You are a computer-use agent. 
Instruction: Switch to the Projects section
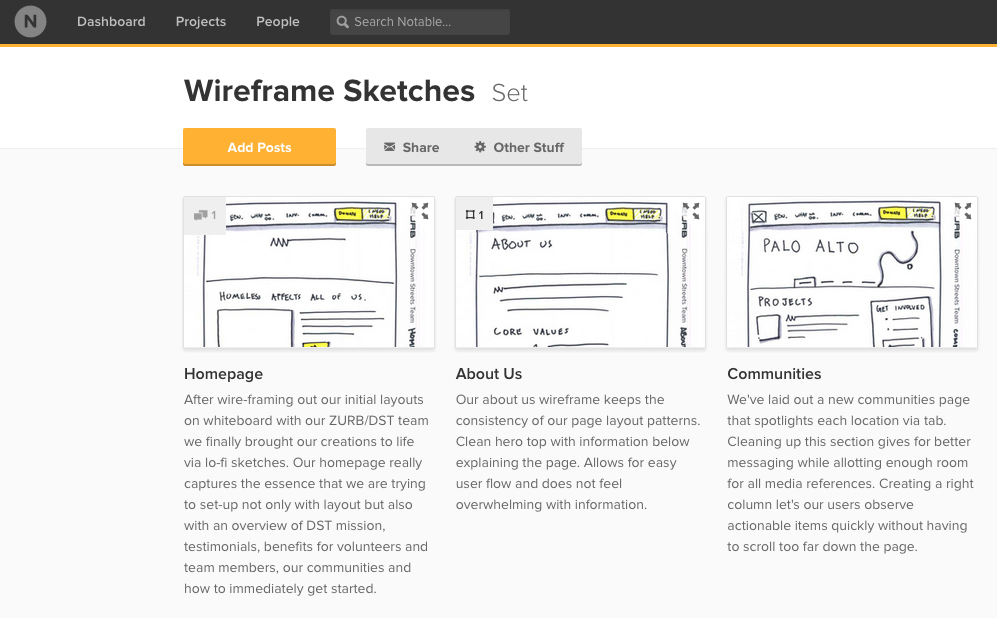[x=200, y=21]
